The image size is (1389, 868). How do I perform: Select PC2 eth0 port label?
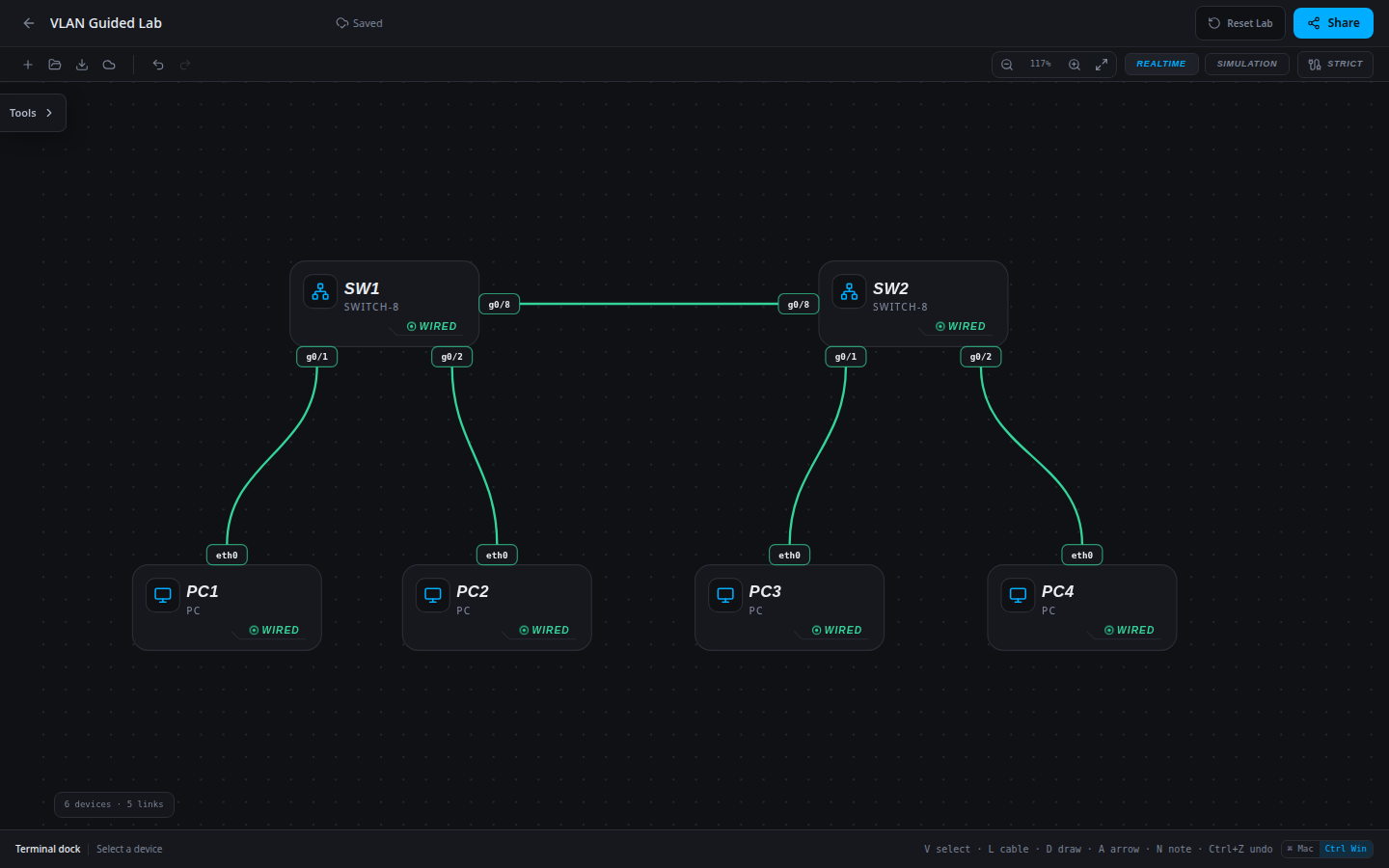click(x=497, y=556)
